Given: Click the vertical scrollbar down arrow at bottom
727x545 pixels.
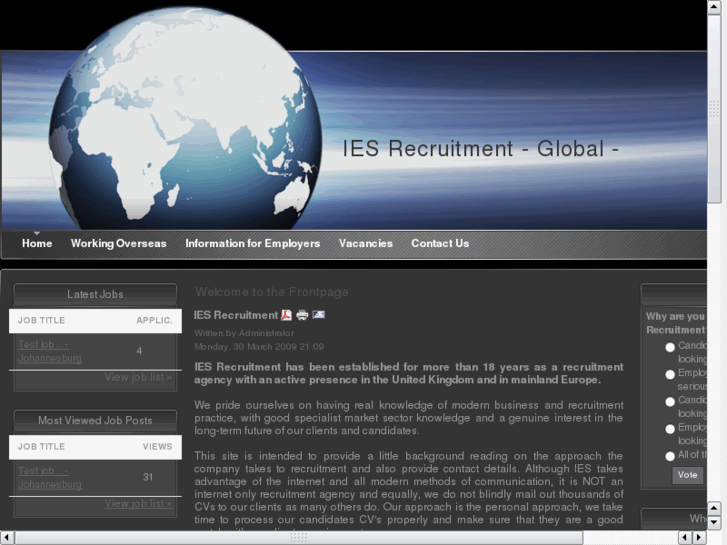Looking at the screenshot, I should click(x=714, y=522).
